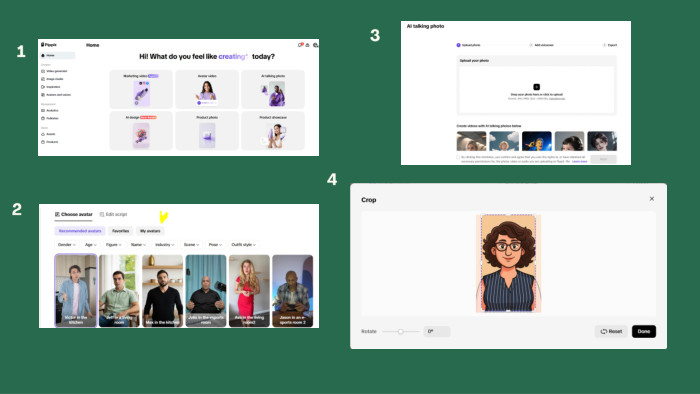Screen dimensions: 700x394
Task: Expand the Age filter dropdown
Action: pos(91,245)
